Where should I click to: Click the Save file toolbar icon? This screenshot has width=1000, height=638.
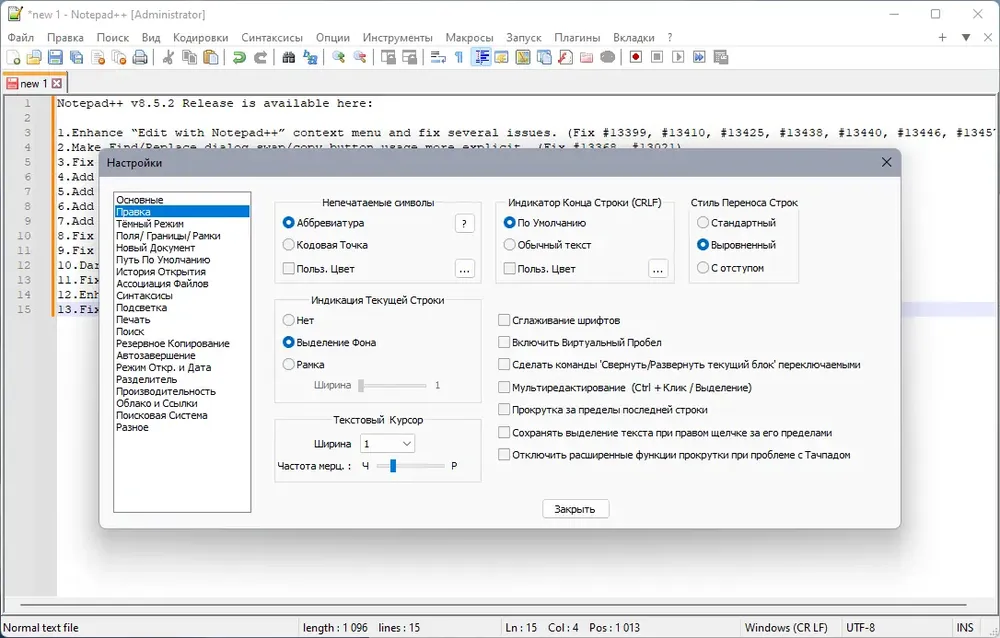pos(55,57)
